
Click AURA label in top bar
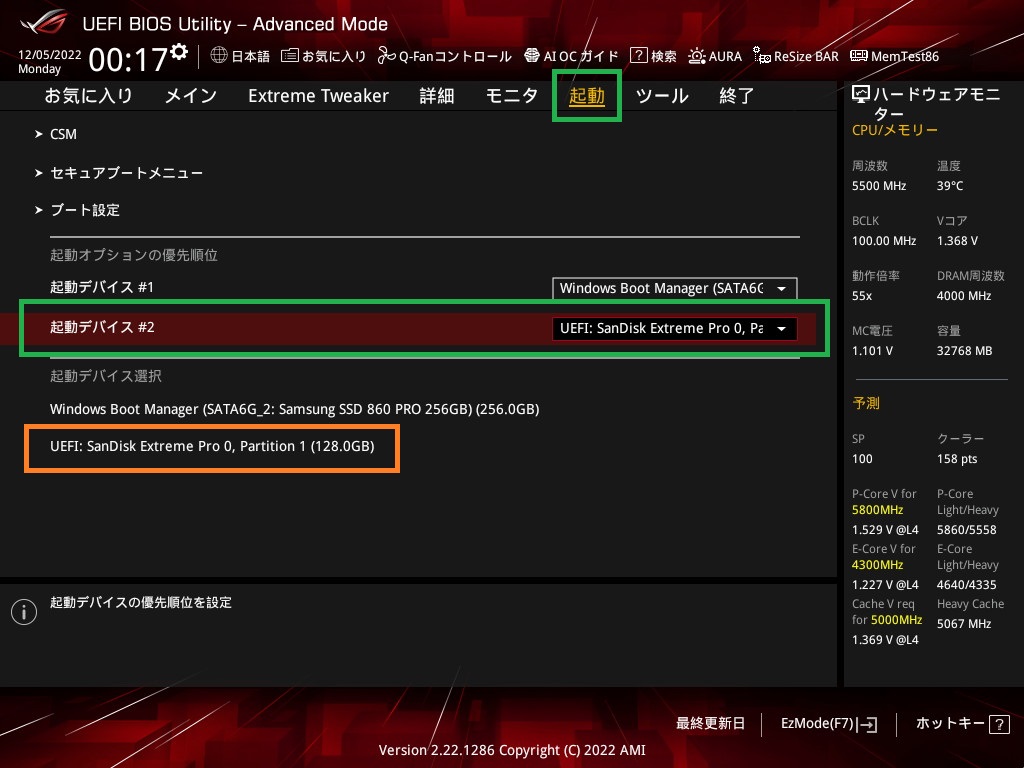coord(725,56)
